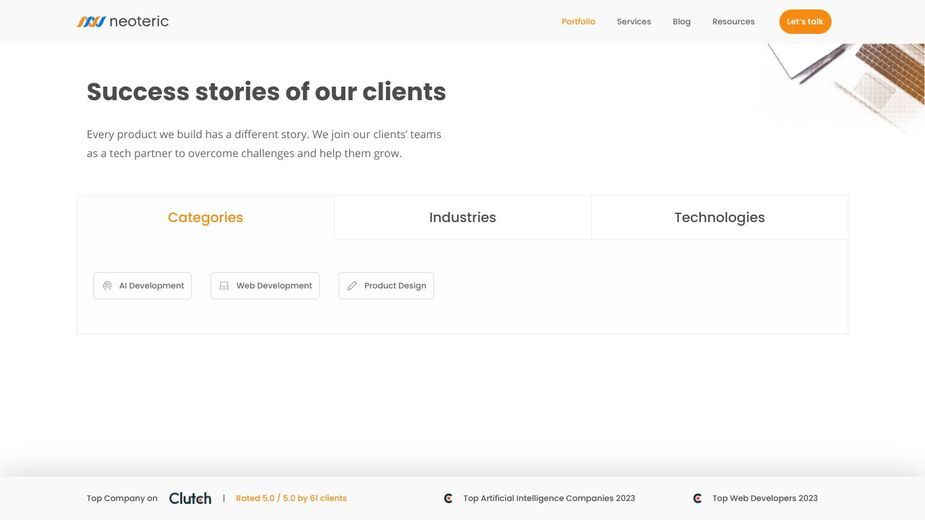This screenshot has width=925, height=520.
Task: Switch to the Industries tab
Action: pos(462,217)
